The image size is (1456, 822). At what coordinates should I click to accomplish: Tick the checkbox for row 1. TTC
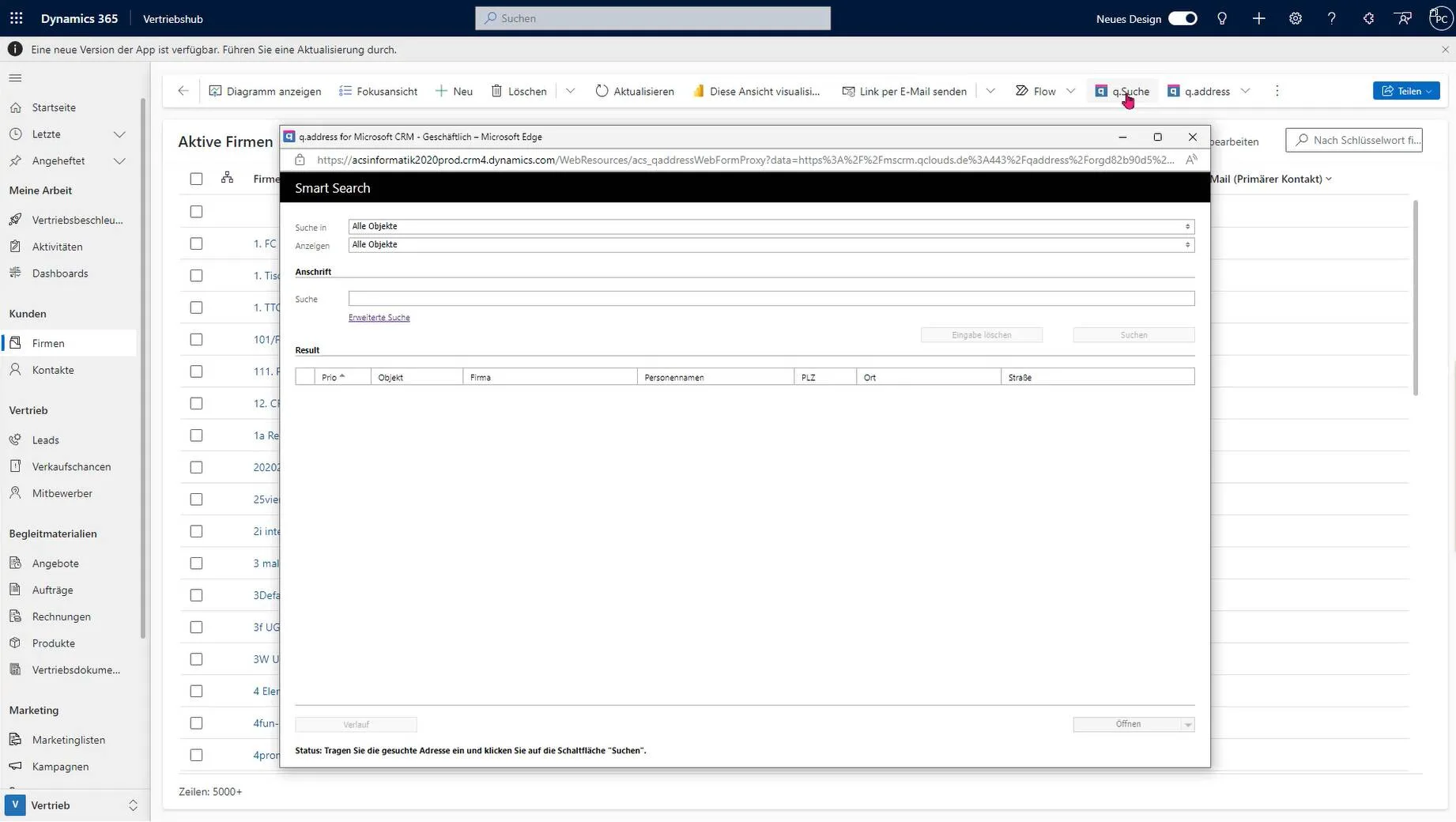pyautogui.click(x=196, y=307)
